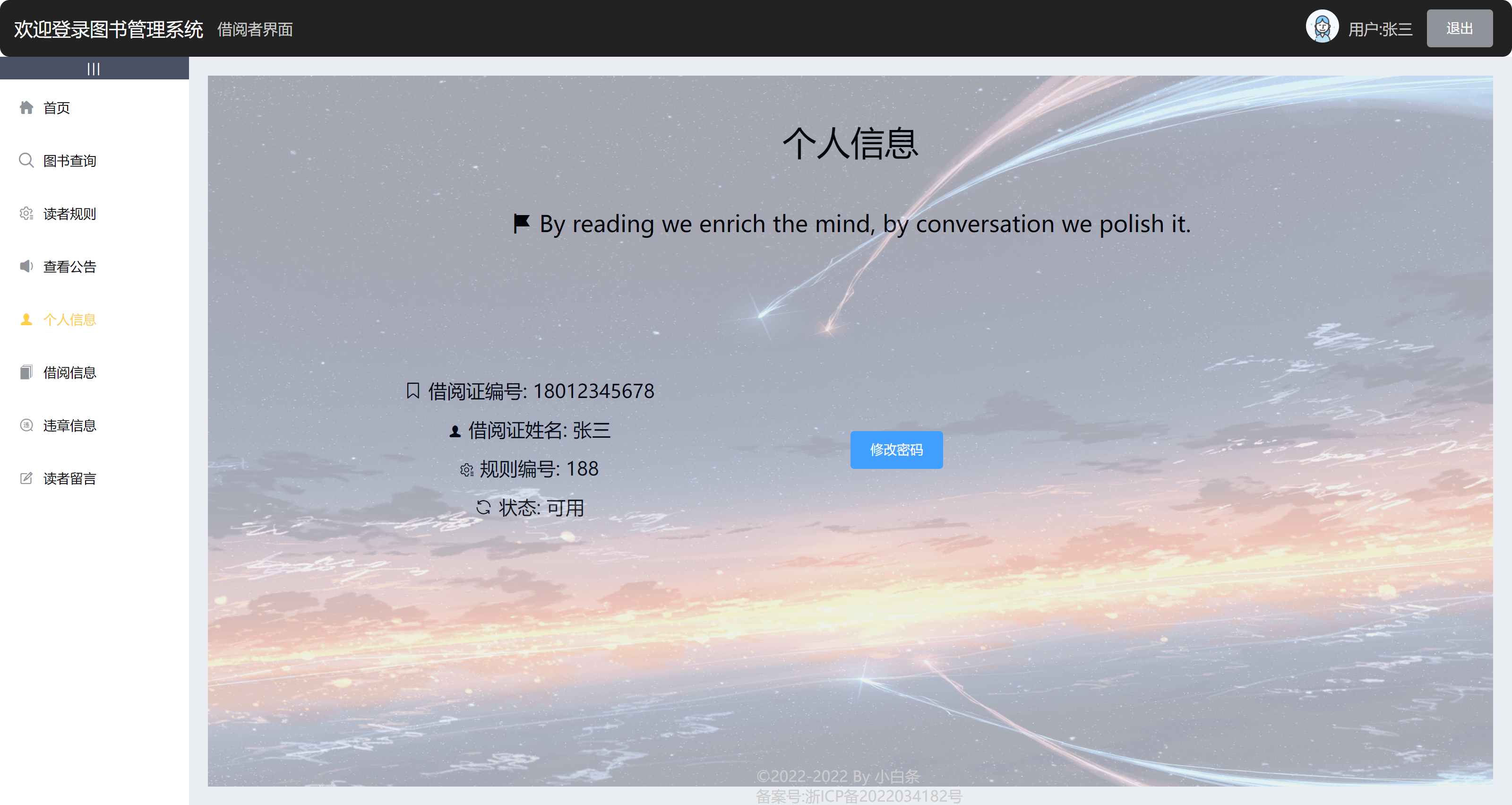This screenshot has height=805, width=1512.
Task: Go to the 读者留言 page
Action: click(x=69, y=478)
